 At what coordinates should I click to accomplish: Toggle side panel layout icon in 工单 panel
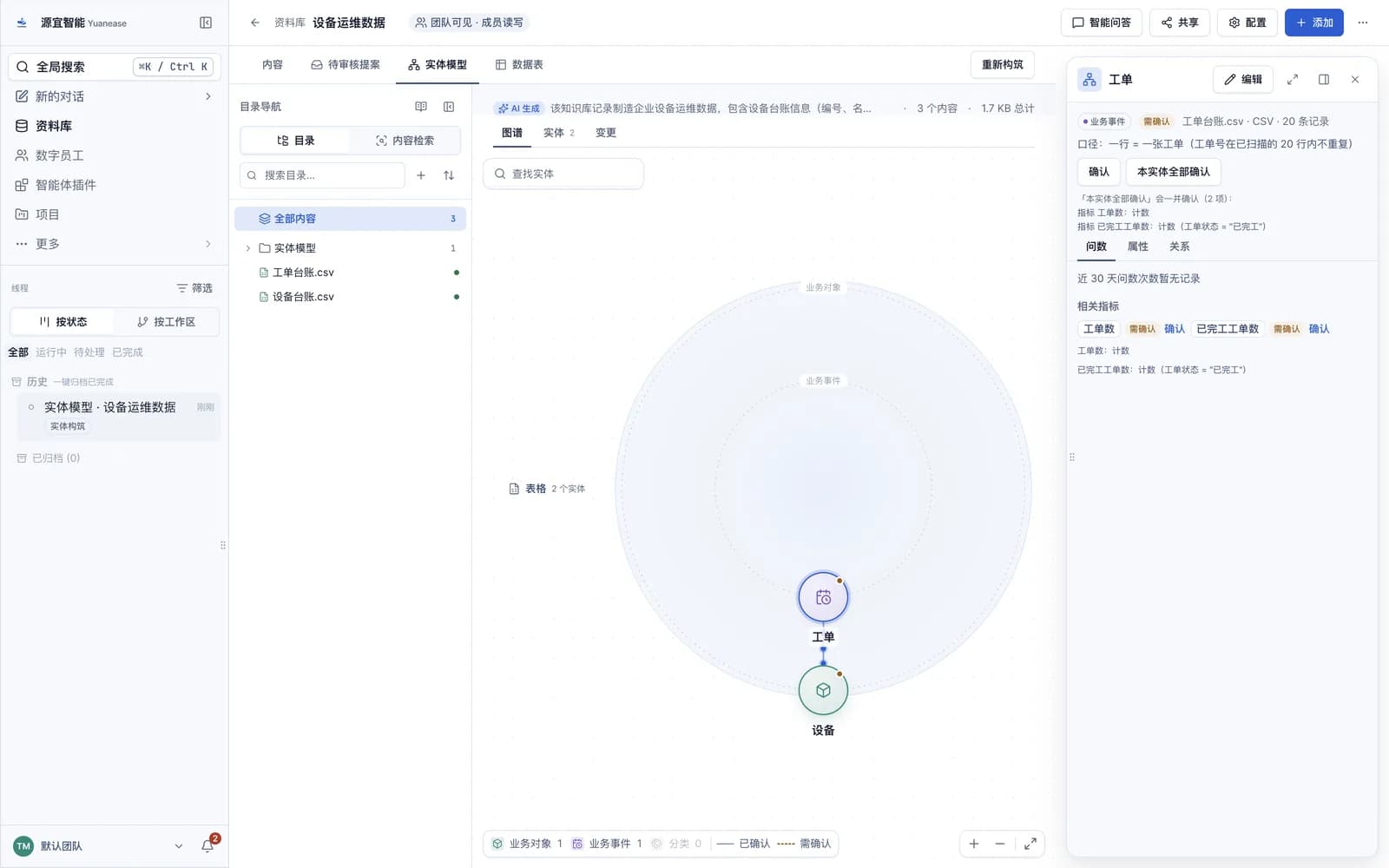1324,80
